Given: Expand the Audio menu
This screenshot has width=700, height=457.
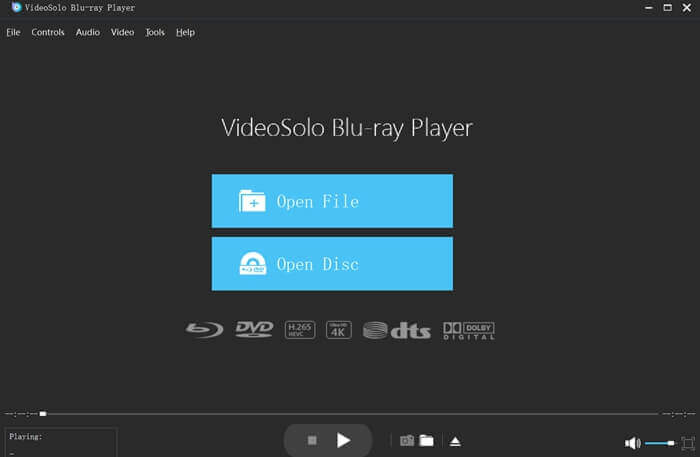Looking at the screenshot, I should pyautogui.click(x=88, y=32).
